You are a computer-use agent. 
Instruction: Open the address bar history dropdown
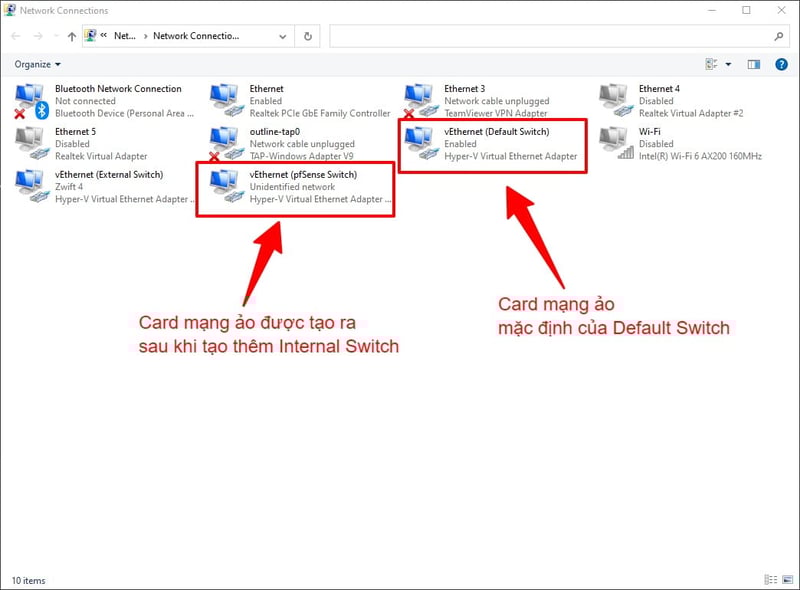281,36
